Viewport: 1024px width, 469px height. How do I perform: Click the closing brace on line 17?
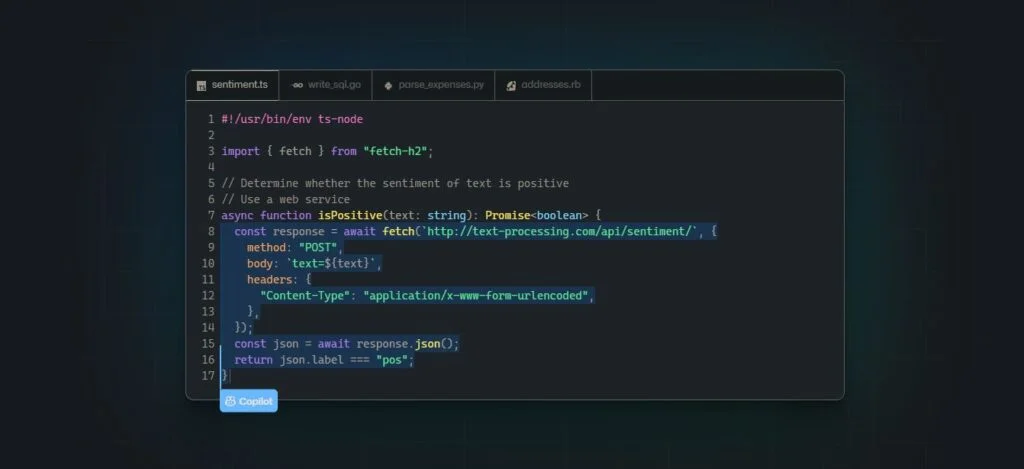pos(225,375)
